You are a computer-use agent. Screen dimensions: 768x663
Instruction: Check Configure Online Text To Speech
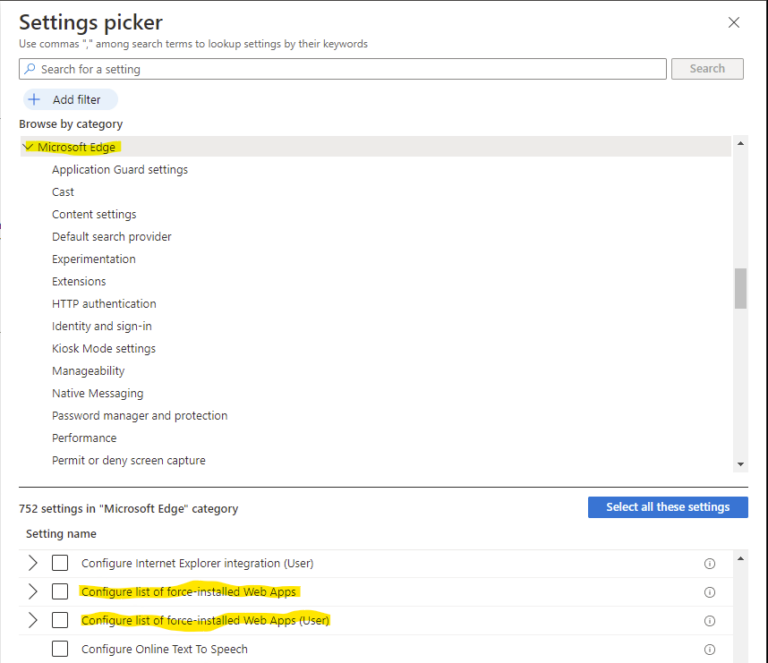click(x=60, y=649)
